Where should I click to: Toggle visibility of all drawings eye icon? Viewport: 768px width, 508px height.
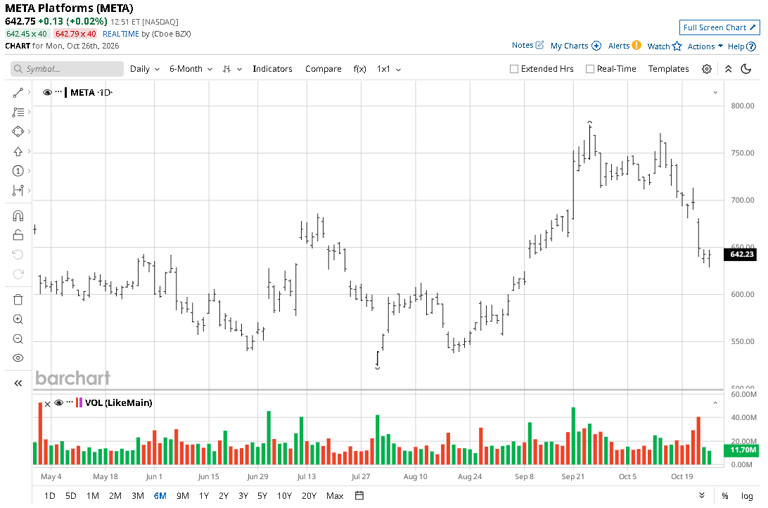pos(18,358)
